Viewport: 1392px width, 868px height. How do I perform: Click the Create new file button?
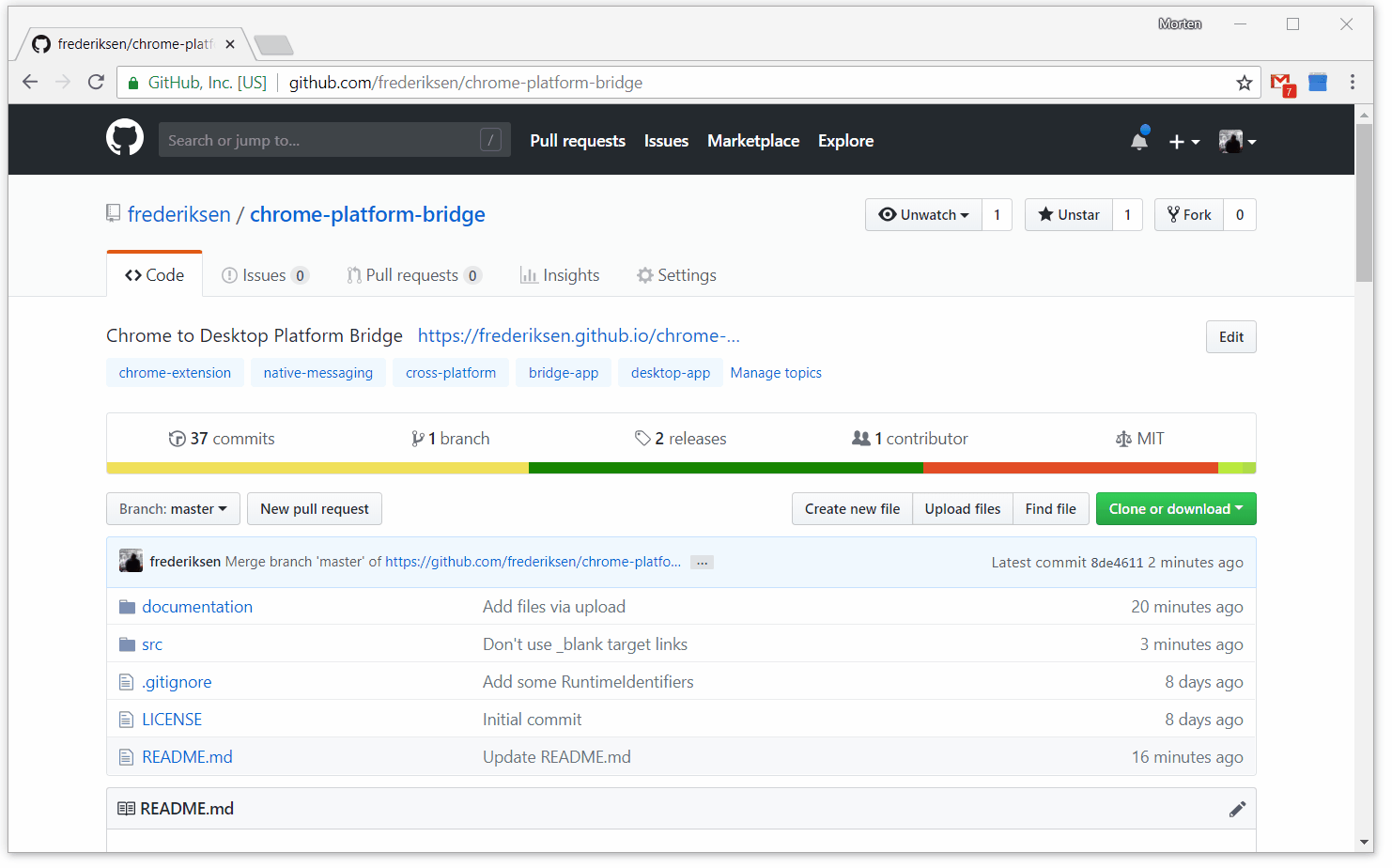point(852,509)
